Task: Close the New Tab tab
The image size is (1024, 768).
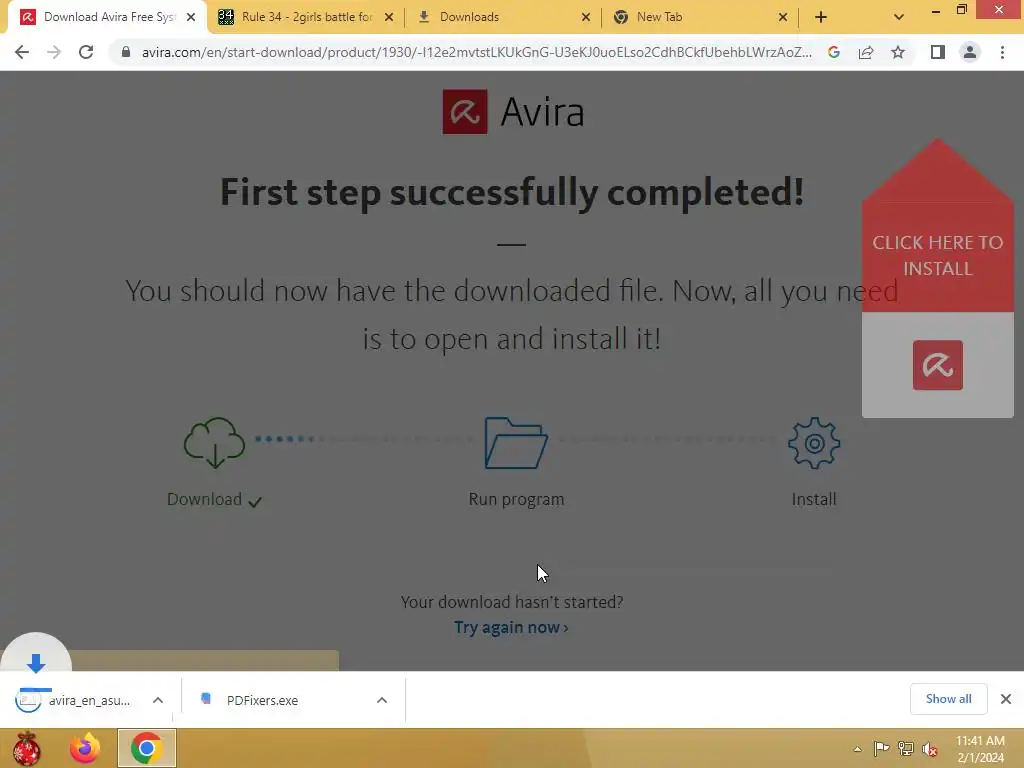Action: pyautogui.click(x=783, y=17)
